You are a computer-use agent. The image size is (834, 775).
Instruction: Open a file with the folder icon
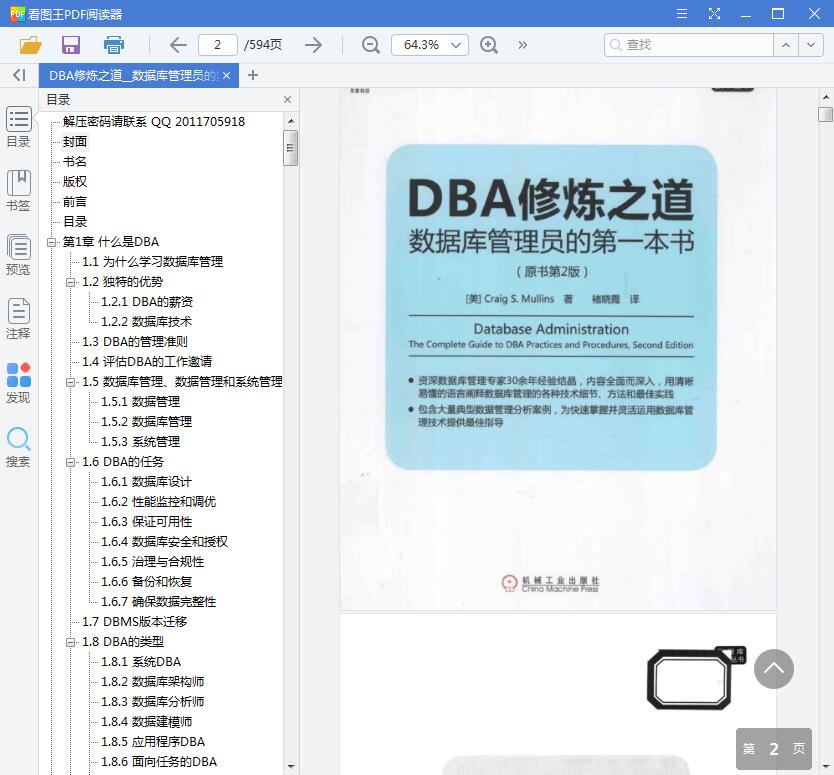(x=30, y=45)
